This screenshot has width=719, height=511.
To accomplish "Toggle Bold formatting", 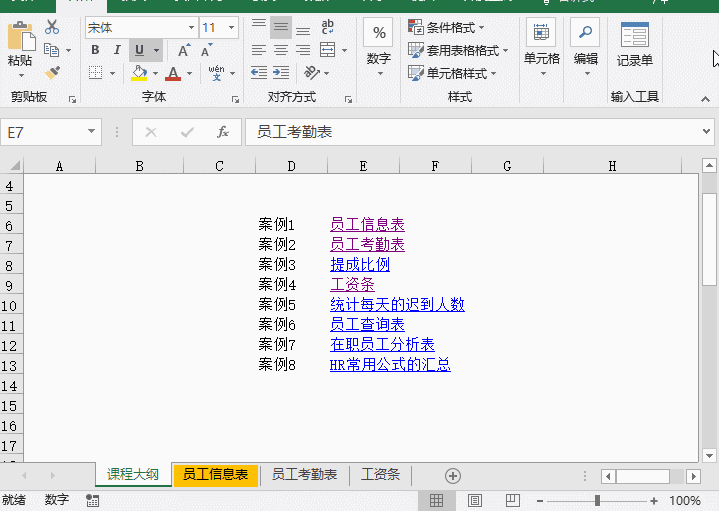I will (x=95, y=50).
